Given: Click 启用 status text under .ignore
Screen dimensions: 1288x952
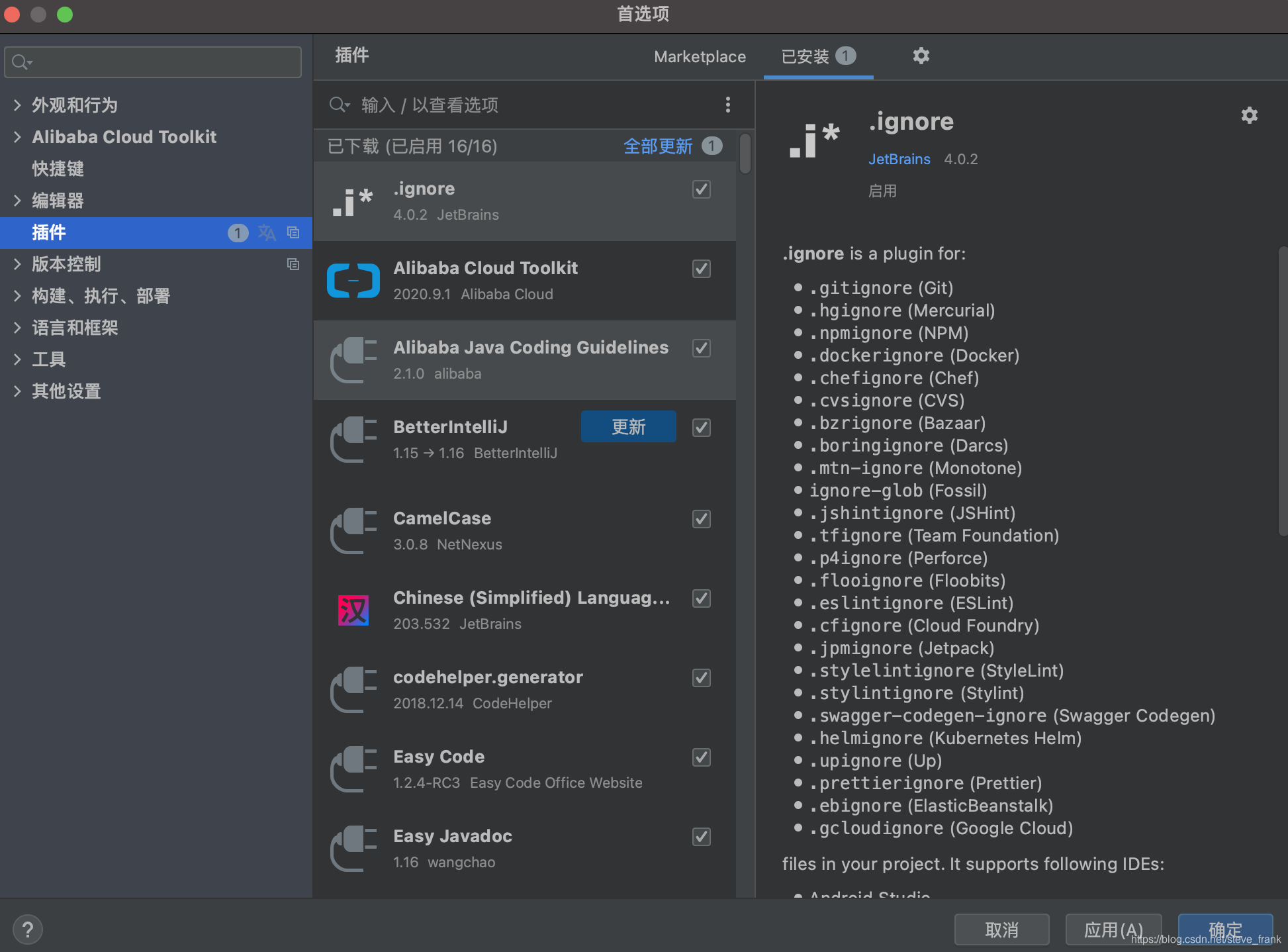Looking at the screenshot, I should (x=882, y=191).
